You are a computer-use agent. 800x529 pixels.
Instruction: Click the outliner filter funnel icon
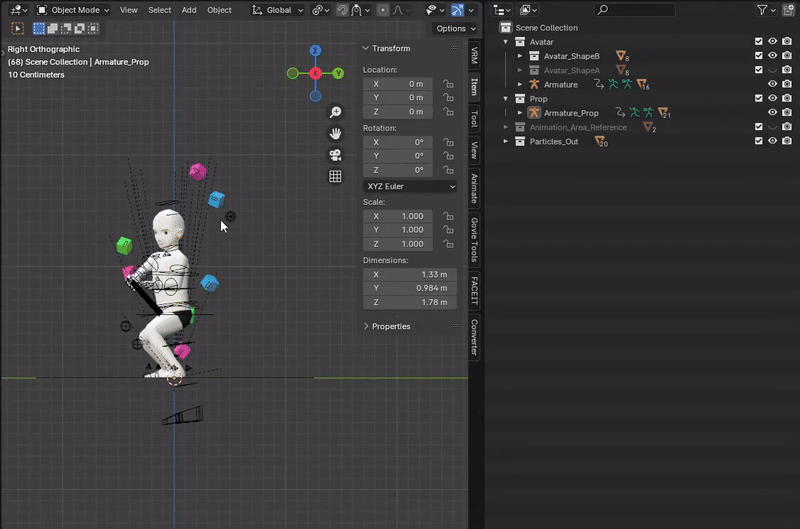(762, 10)
